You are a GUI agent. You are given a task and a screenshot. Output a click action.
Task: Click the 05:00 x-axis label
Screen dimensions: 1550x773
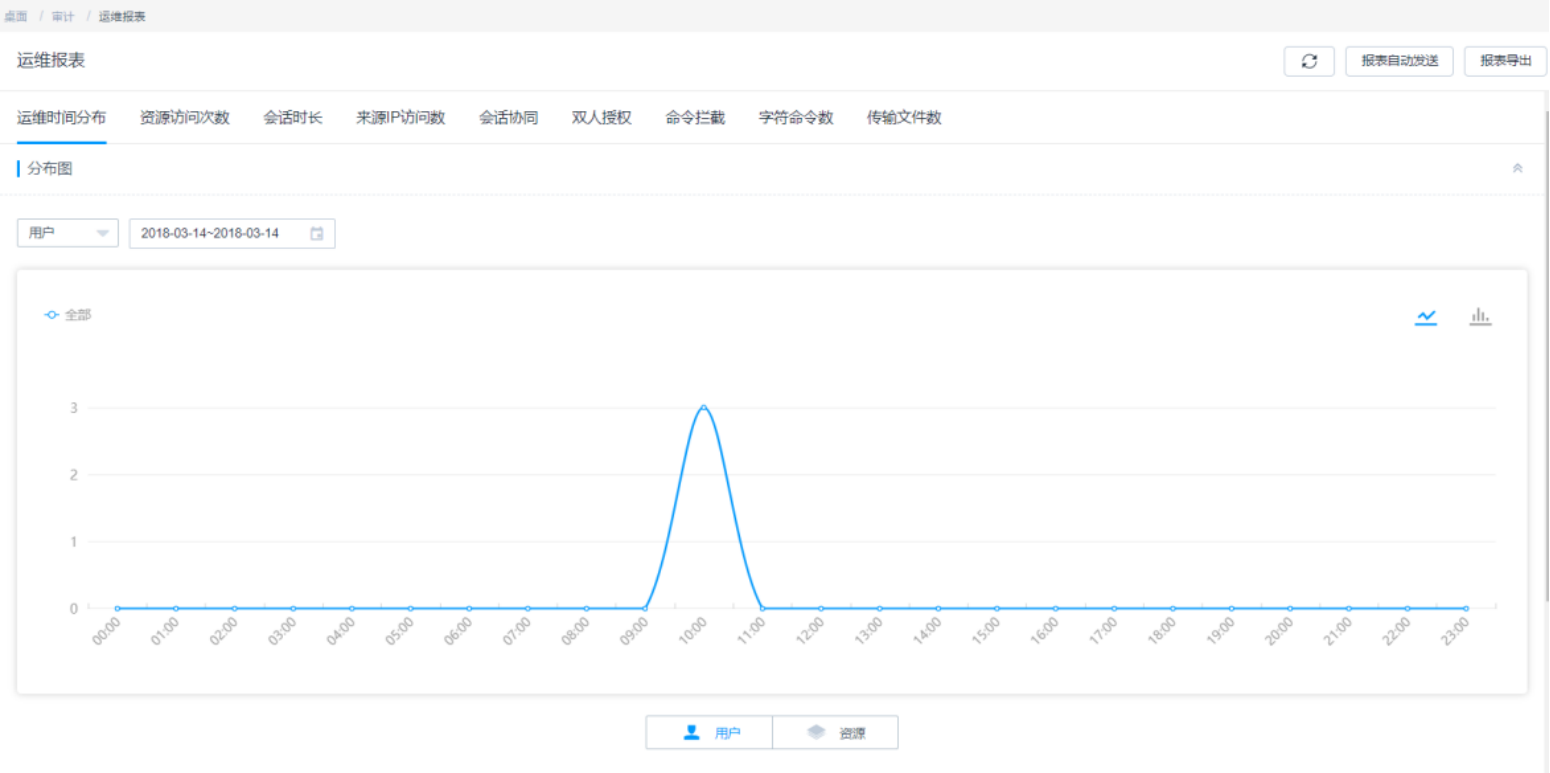tap(400, 631)
